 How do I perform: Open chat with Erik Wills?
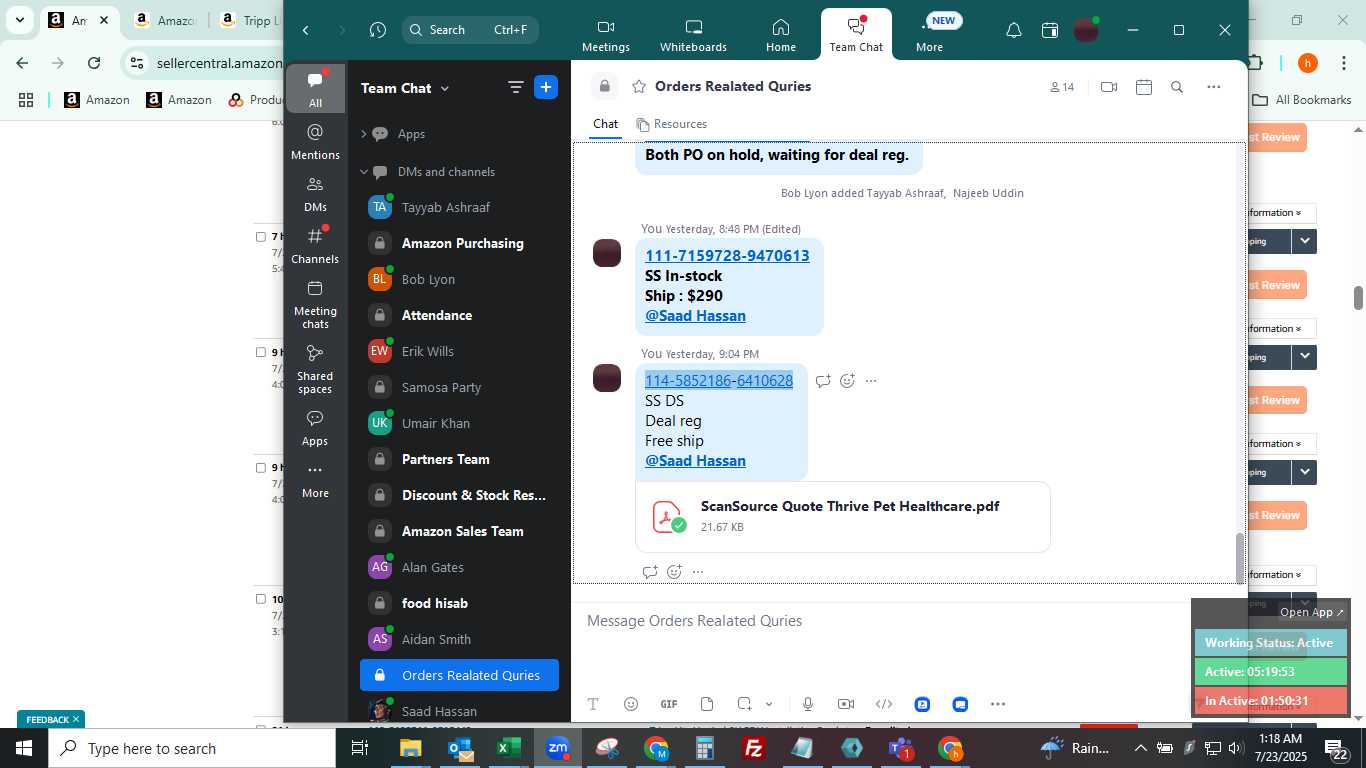459,351
